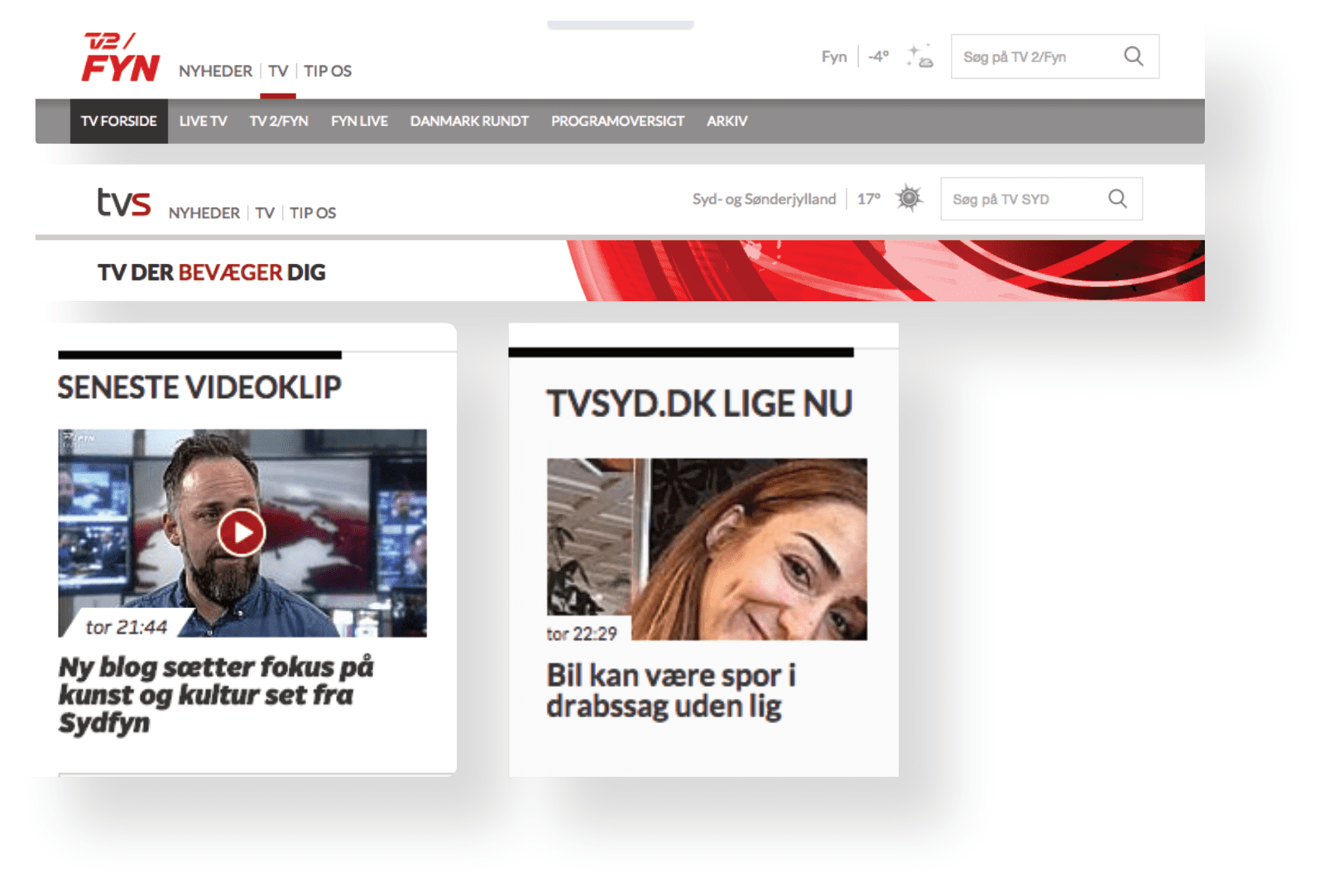Open the LIVE TV tab

coord(203,121)
